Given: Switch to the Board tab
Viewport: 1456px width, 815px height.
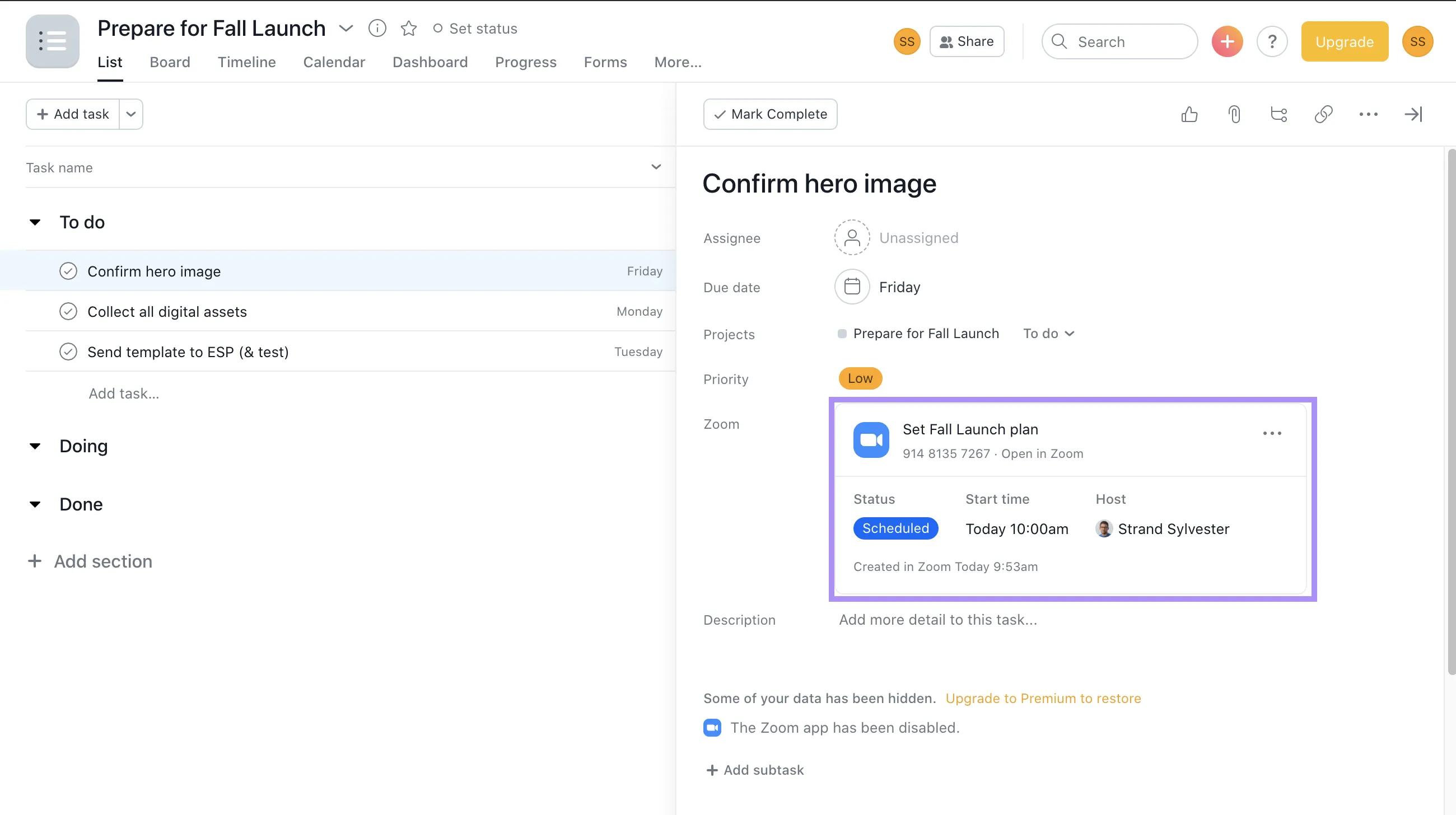Looking at the screenshot, I should (170, 62).
